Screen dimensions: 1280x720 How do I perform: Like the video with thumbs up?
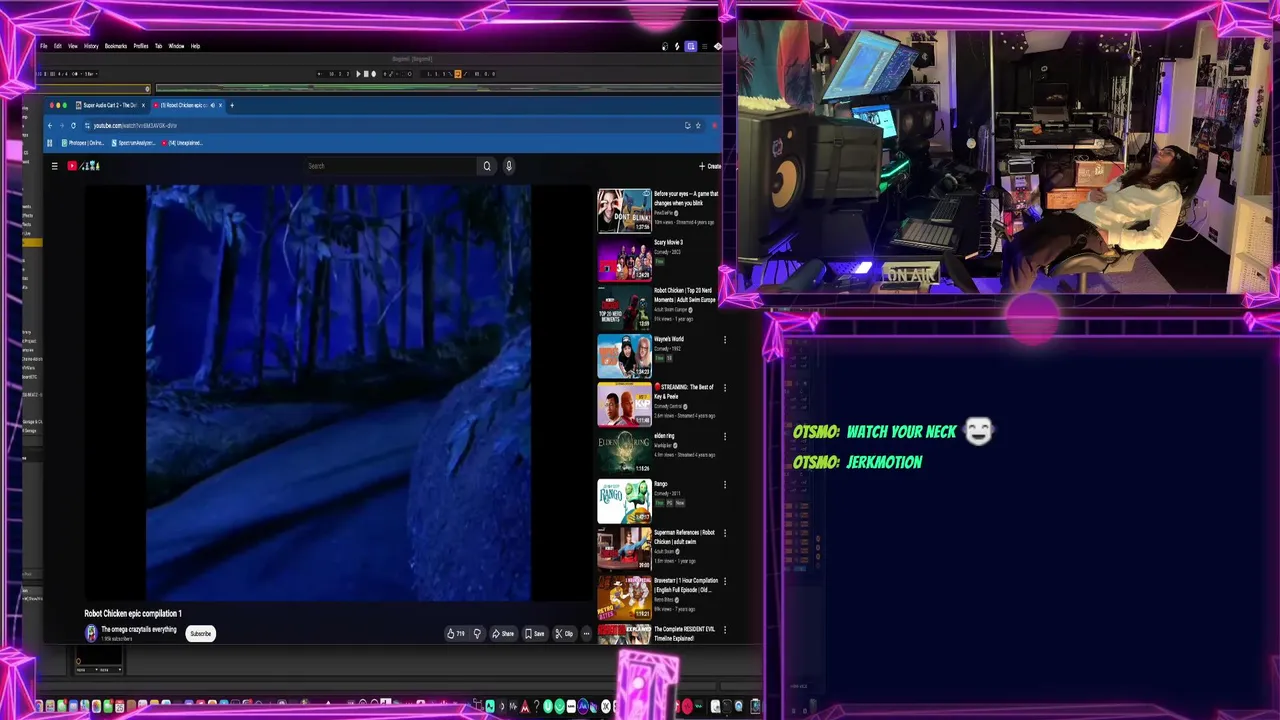coord(455,634)
